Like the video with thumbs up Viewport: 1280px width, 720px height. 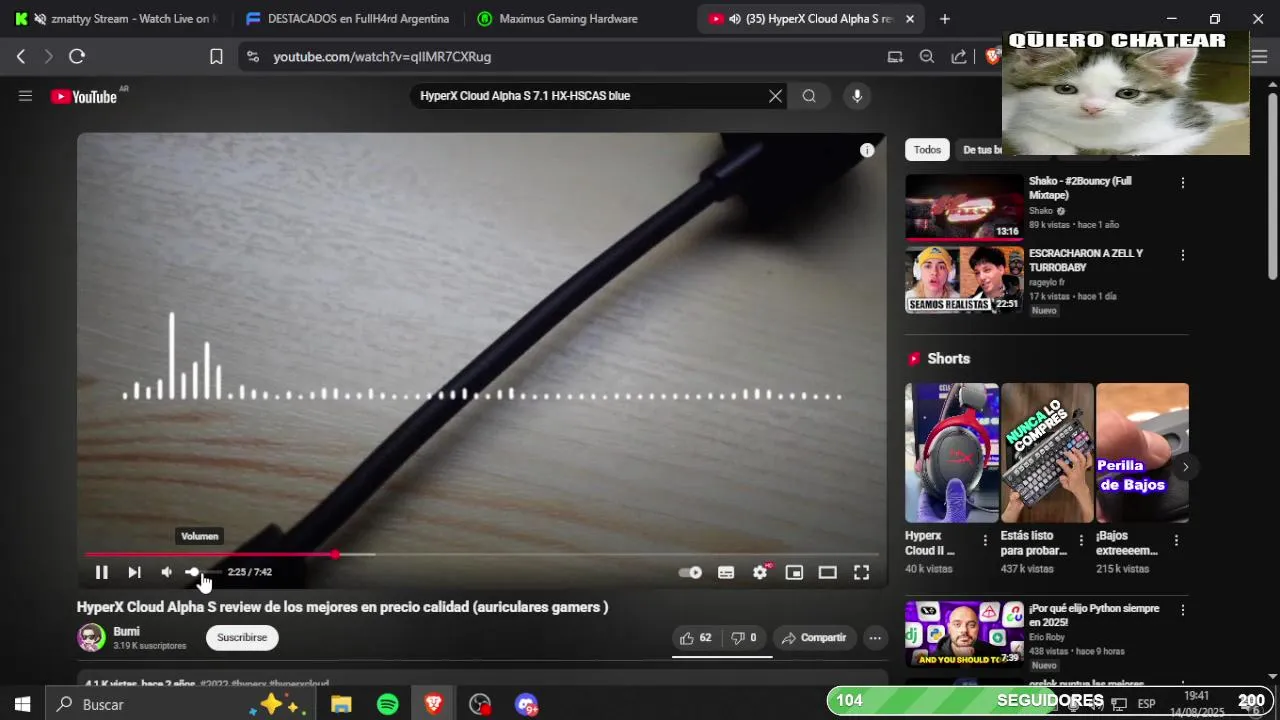[x=696, y=638]
